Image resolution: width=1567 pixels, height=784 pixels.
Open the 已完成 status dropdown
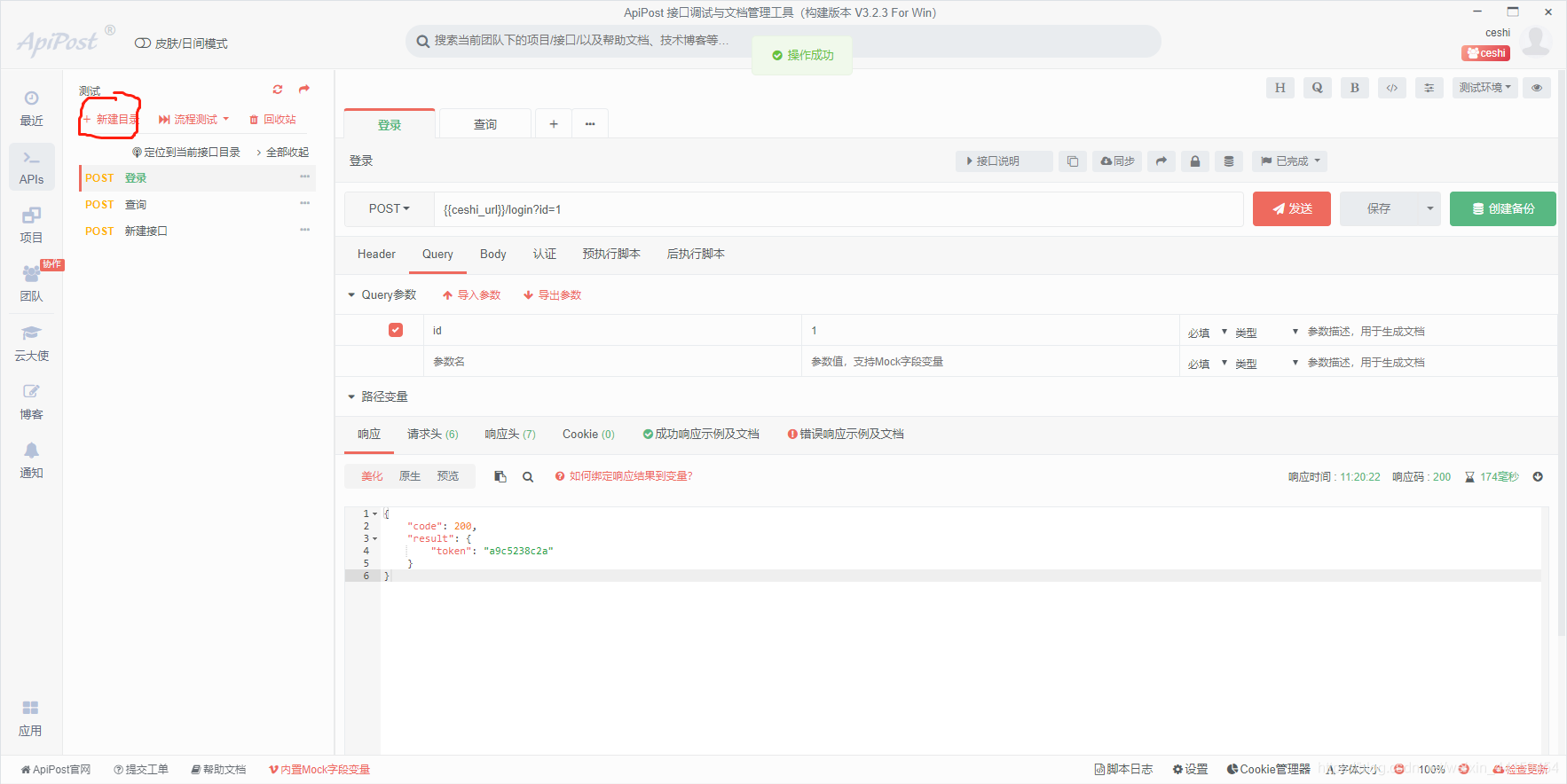point(1291,161)
